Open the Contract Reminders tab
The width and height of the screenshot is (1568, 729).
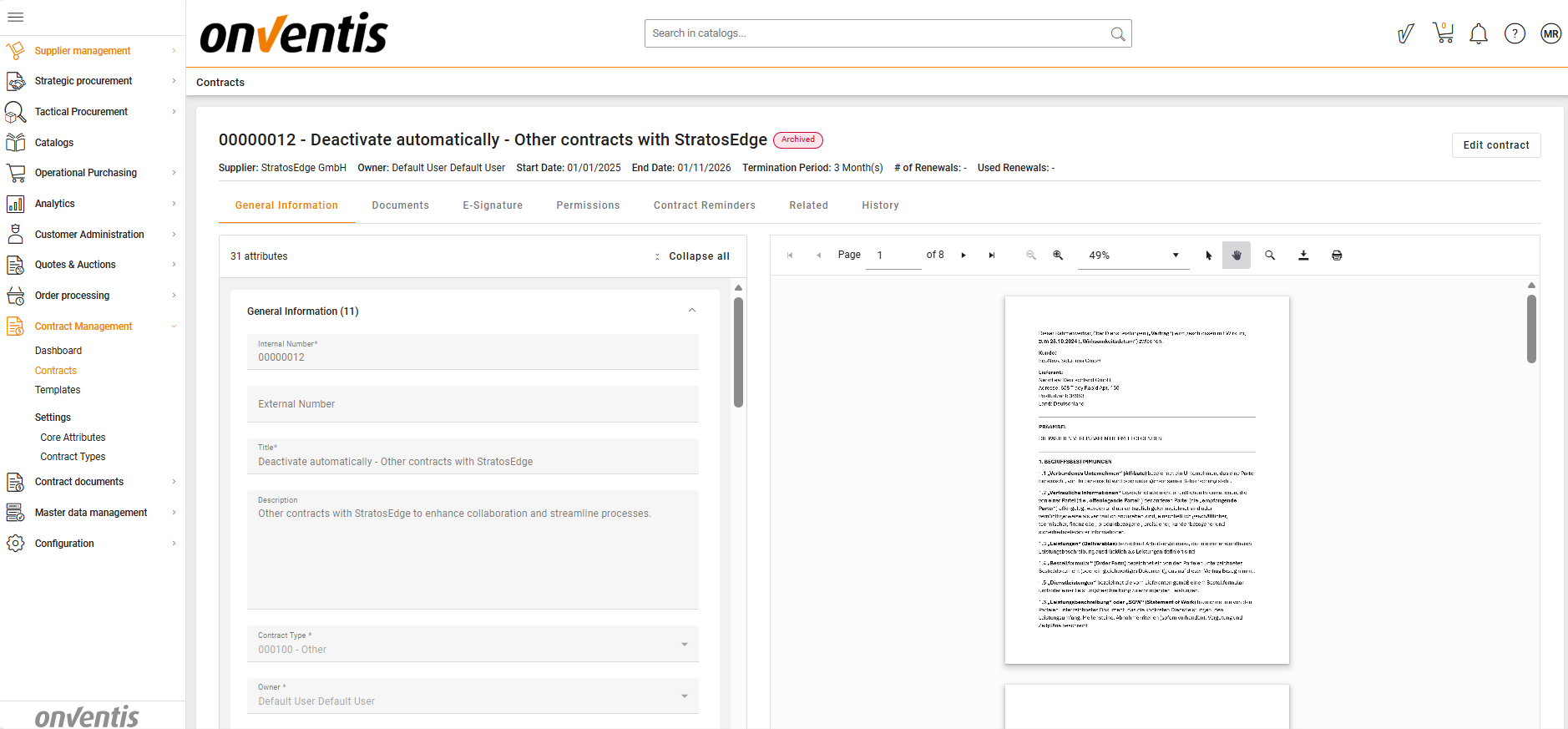coord(704,205)
